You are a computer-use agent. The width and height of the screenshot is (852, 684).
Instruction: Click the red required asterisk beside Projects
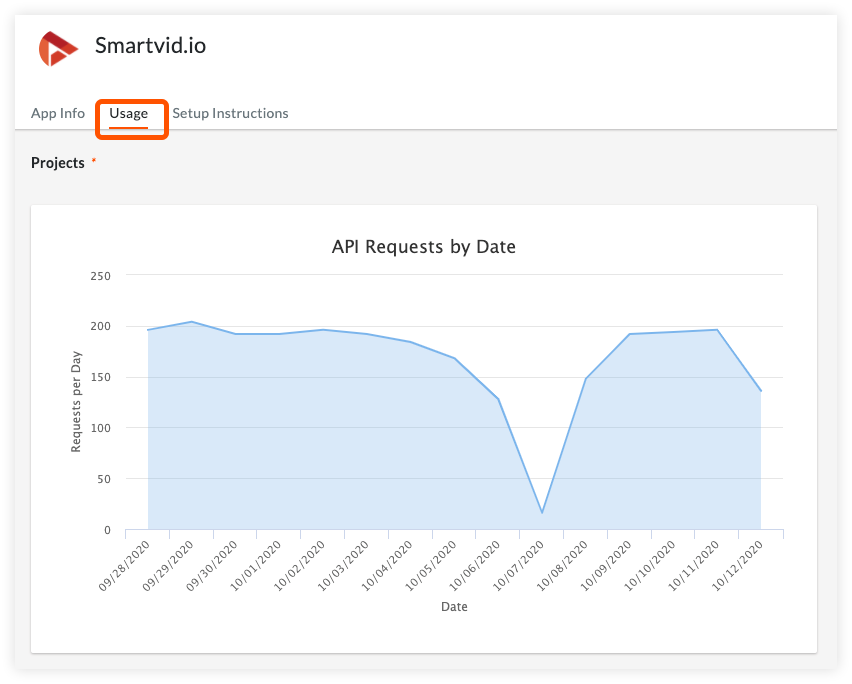[94, 161]
